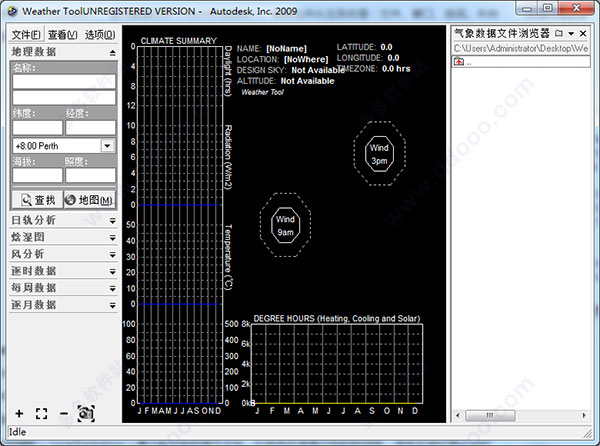The height and width of the screenshot is (446, 600).
Task: Open the 查看(V) menu
Action: click(62, 35)
